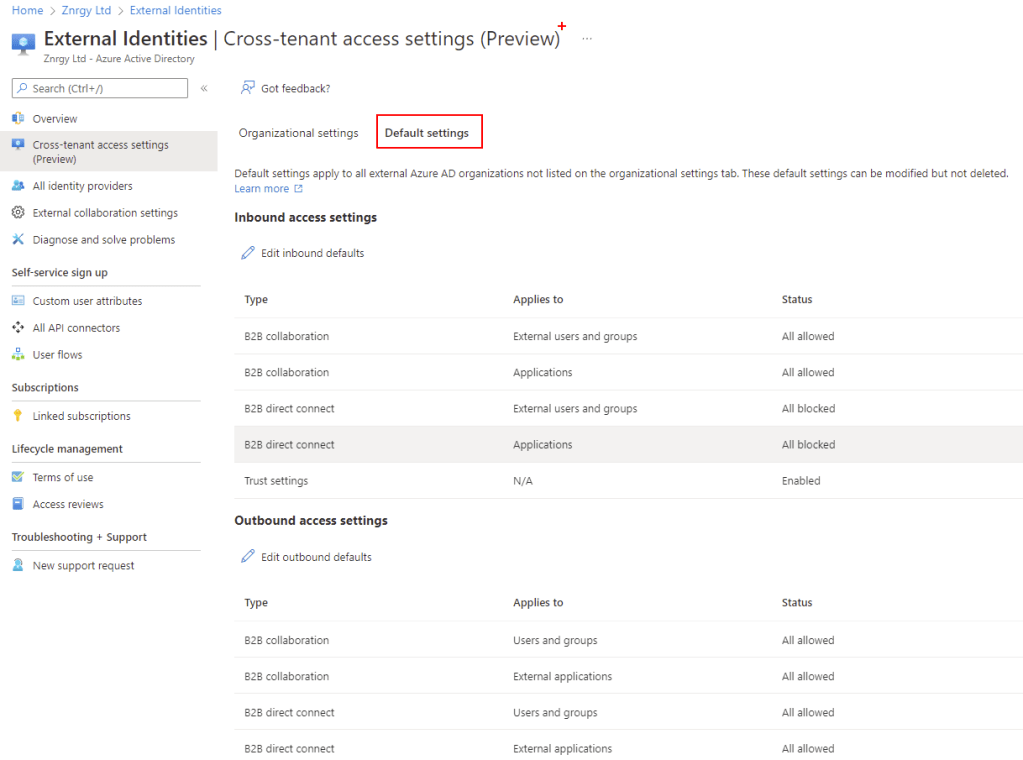Viewport: 1023px width, 760px height.
Task: Select the Default settings tab
Action: [x=427, y=133]
